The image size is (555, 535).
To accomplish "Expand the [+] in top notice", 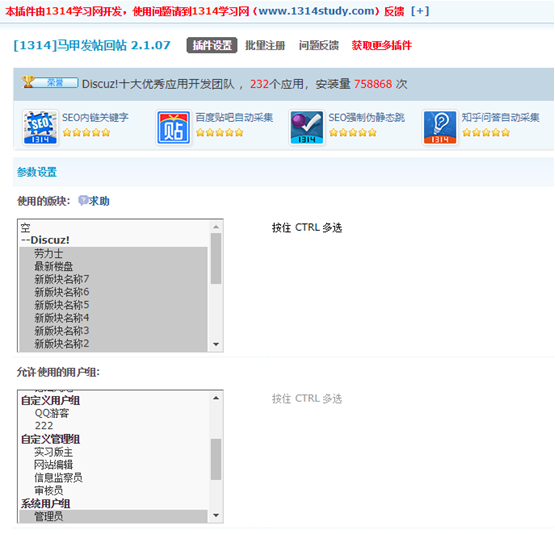I will (x=420, y=11).
